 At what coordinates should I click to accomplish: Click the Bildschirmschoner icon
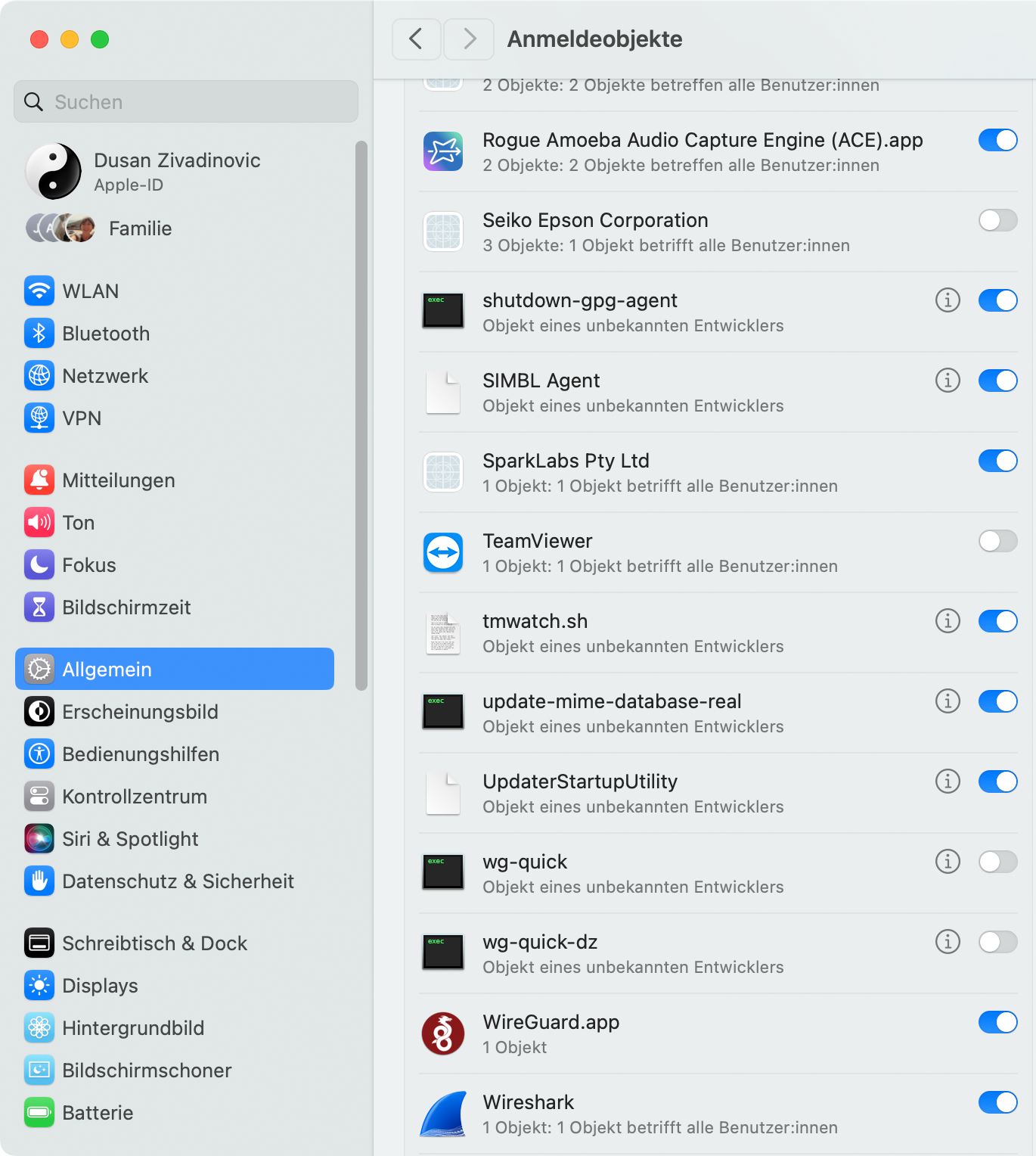coord(39,1070)
